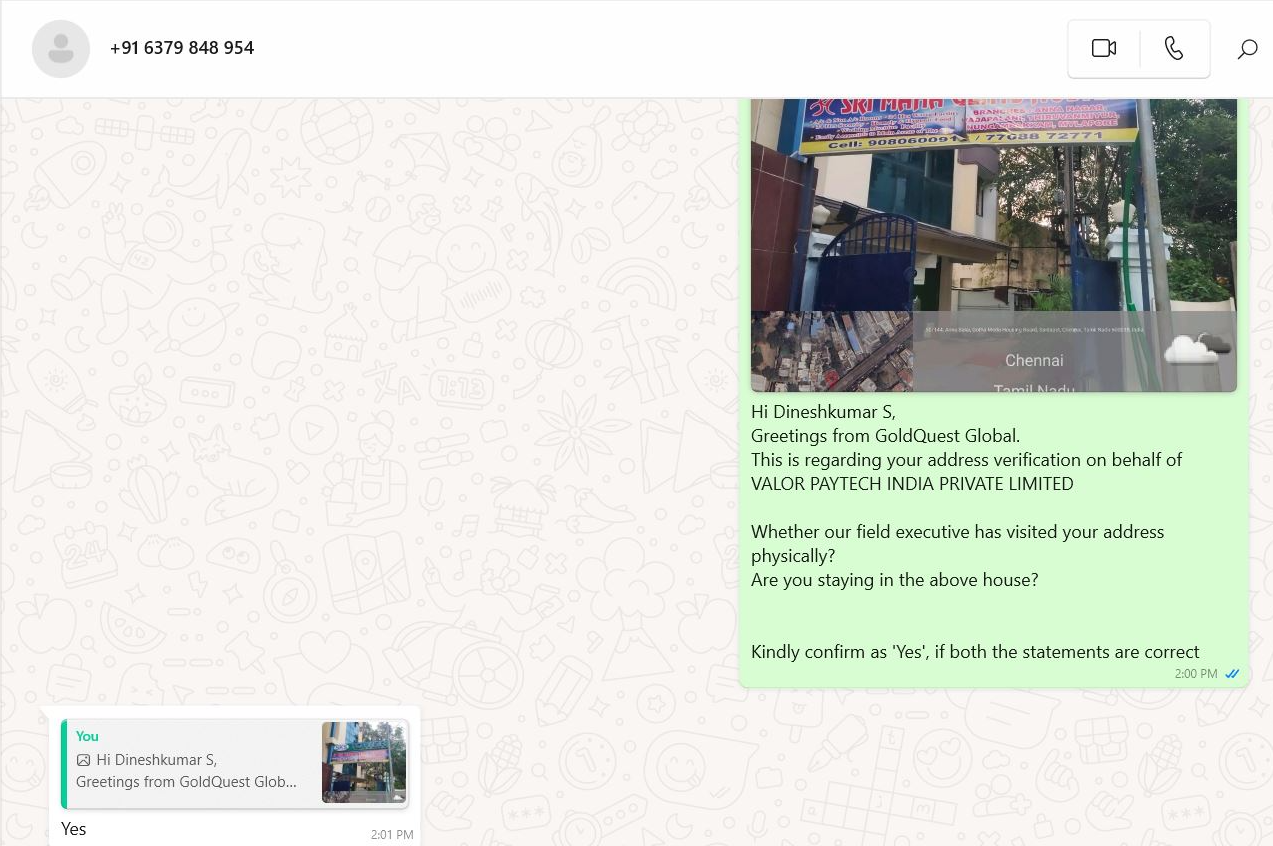Image resolution: width=1273 pixels, height=846 pixels.
Task: Click the satellite map inset on the photo
Action: (832, 351)
